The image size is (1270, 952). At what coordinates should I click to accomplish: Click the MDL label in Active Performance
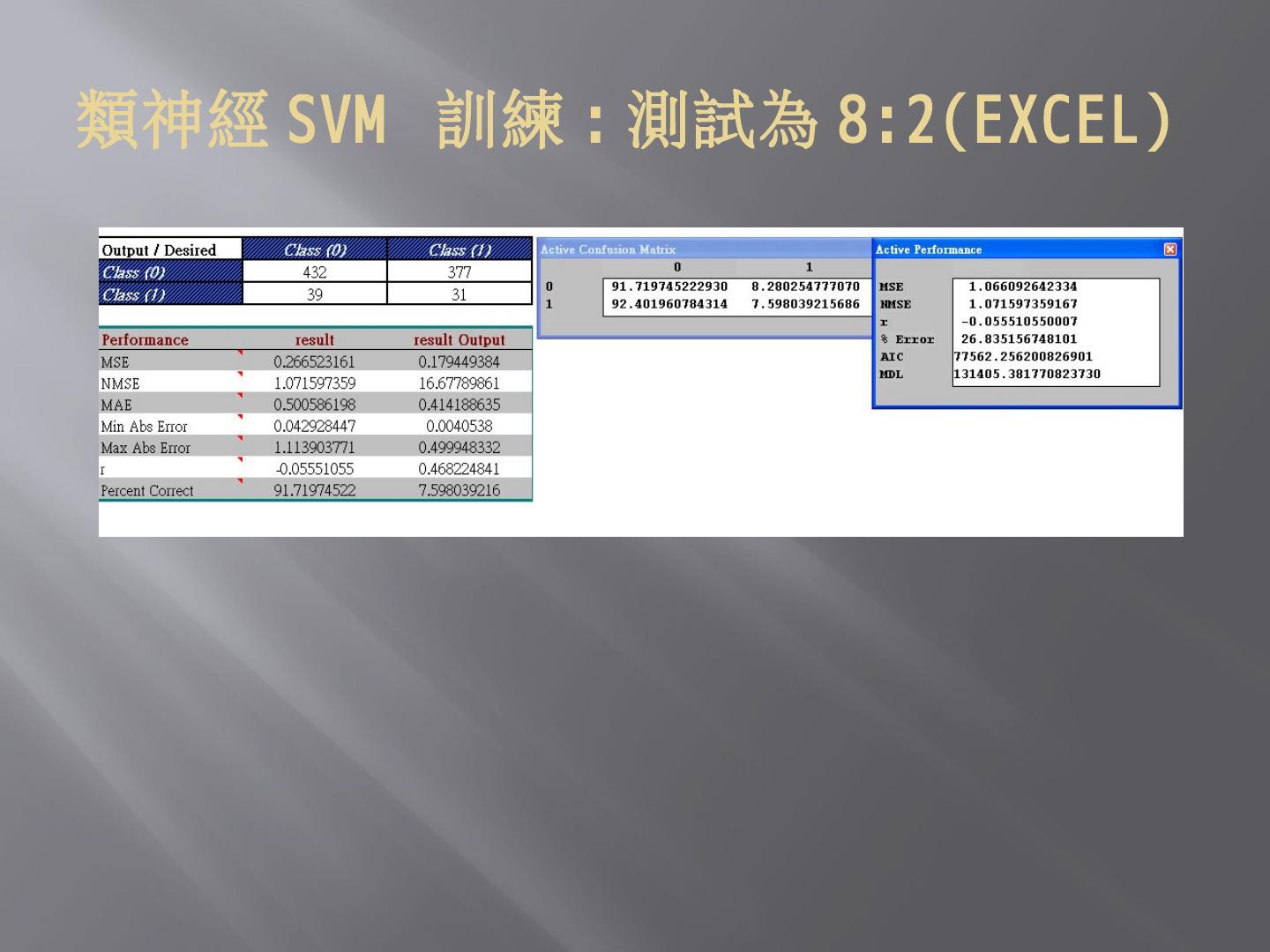tap(892, 375)
